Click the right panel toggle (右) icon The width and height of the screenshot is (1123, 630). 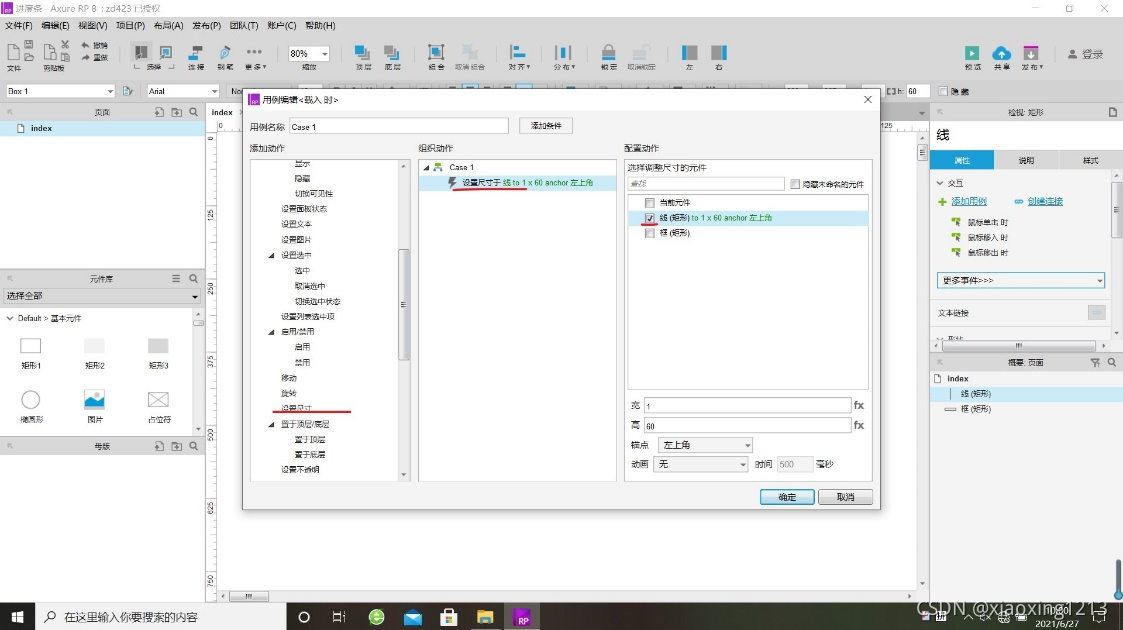719,52
